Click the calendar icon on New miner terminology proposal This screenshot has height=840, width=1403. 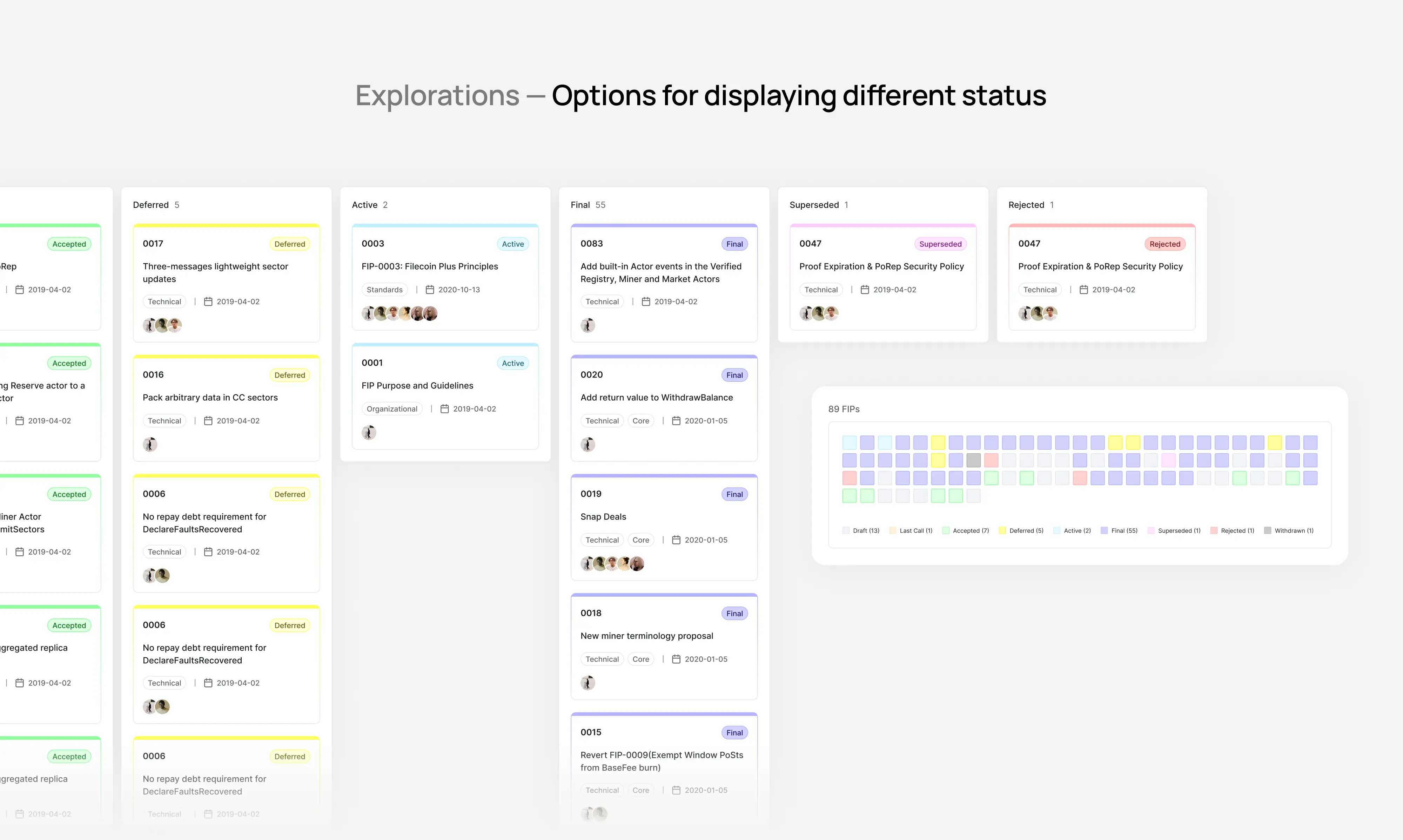(x=676, y=659)
